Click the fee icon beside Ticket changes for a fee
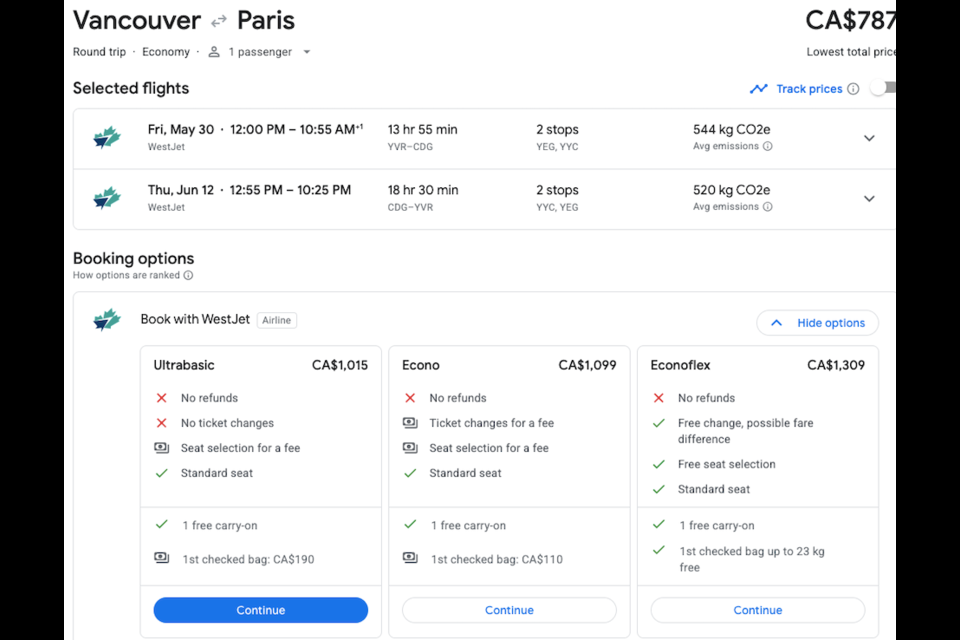 click(410, 423)
